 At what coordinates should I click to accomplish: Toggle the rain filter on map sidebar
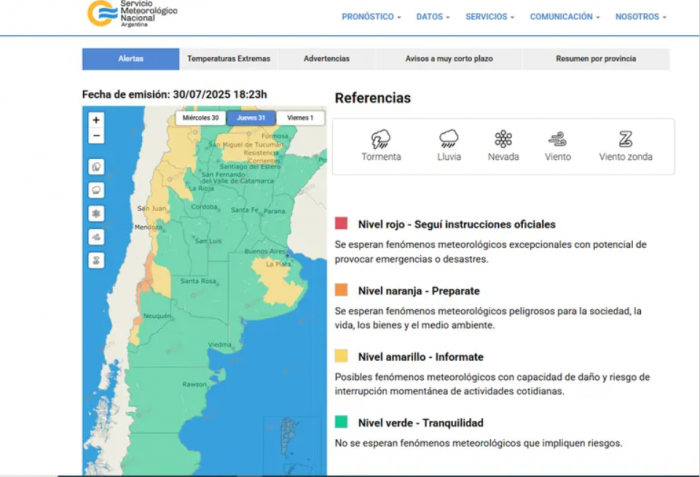click(x=97, y=189)
